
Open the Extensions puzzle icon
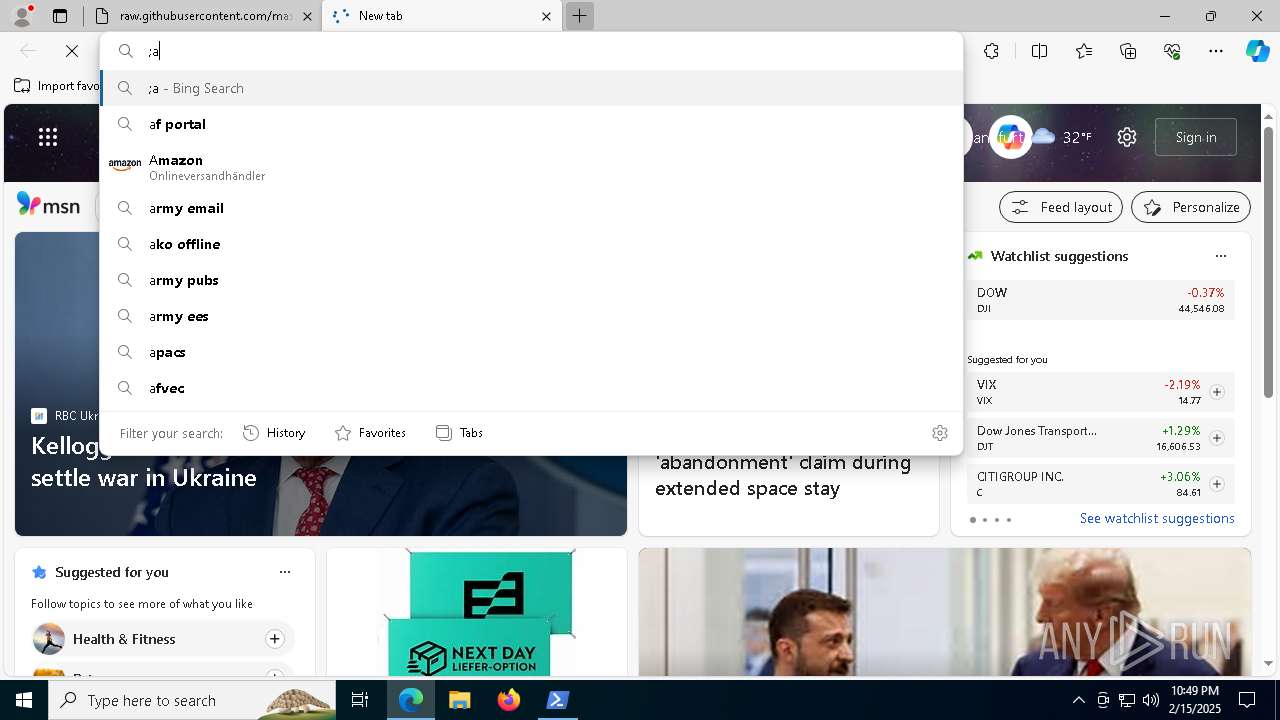click(x=991, y=51)
